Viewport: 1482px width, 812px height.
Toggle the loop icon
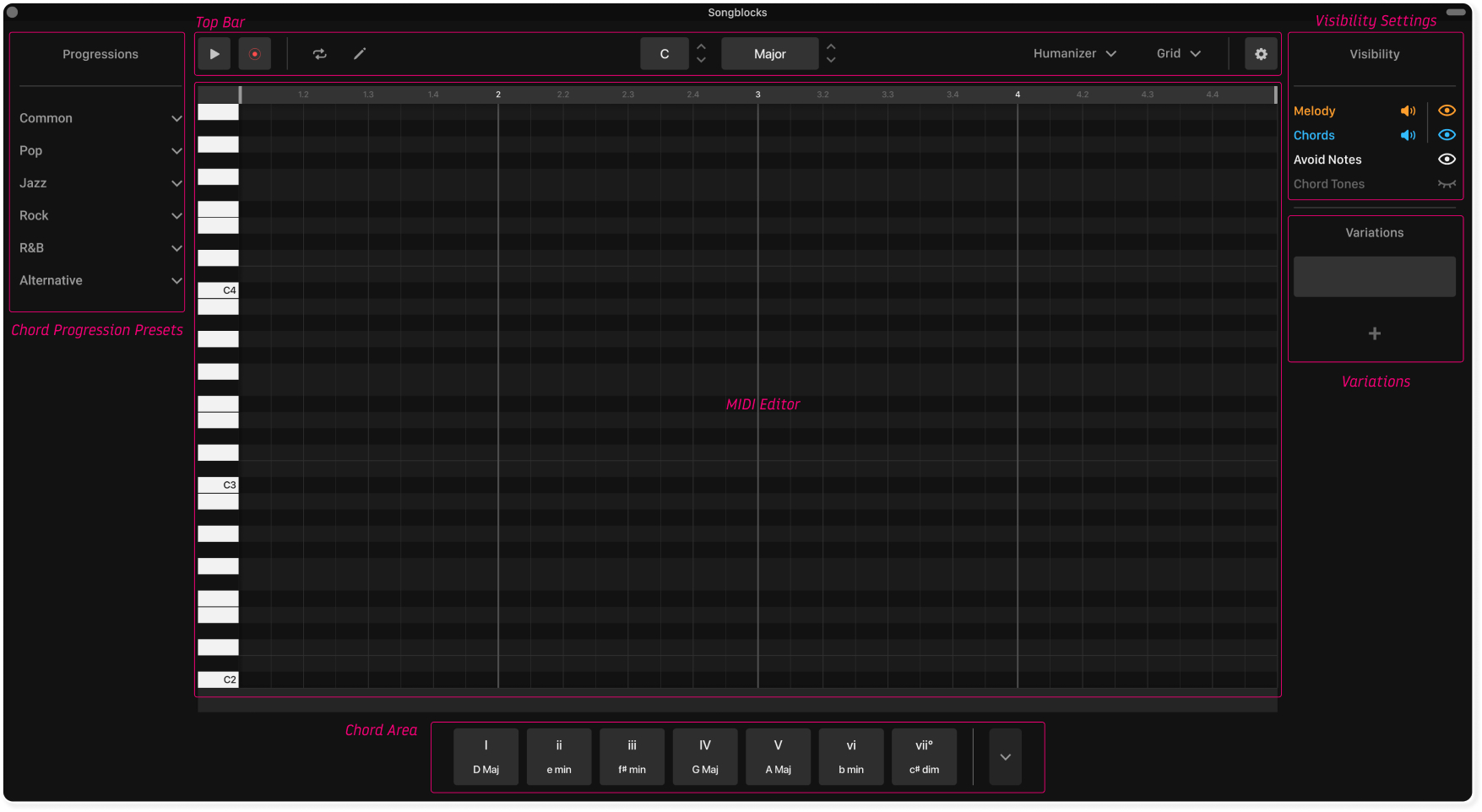point(319,54)
